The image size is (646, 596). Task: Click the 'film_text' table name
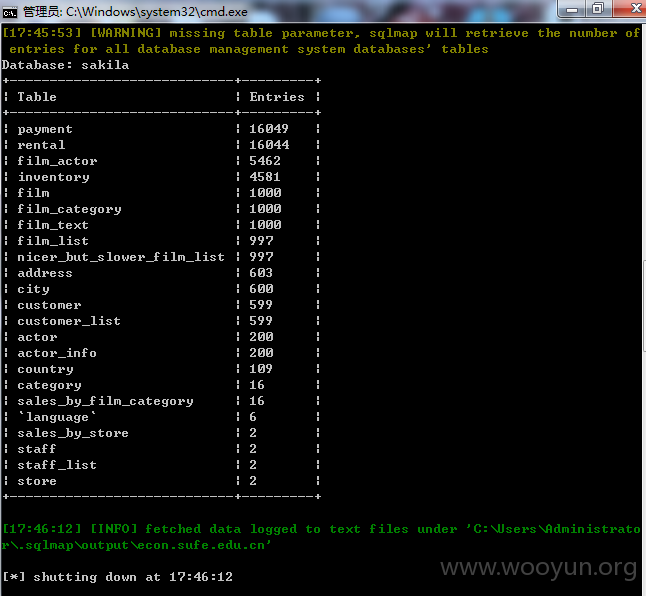(x=53, y=225)
